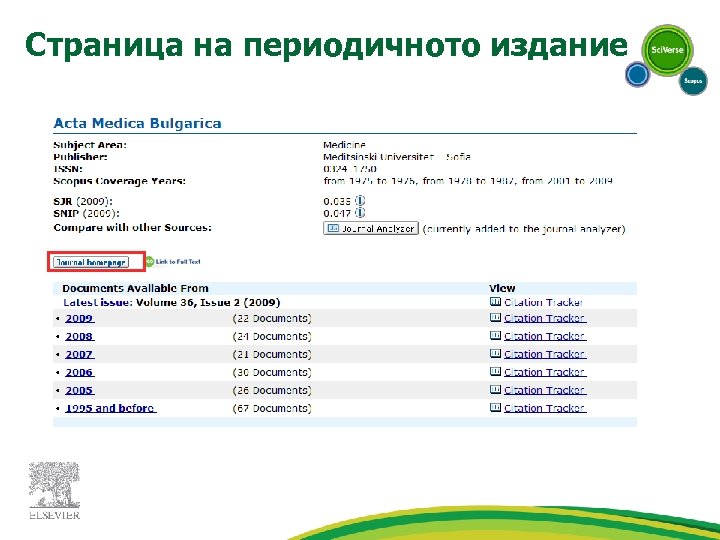Open the Journal Analyzer button

[371, 228]
